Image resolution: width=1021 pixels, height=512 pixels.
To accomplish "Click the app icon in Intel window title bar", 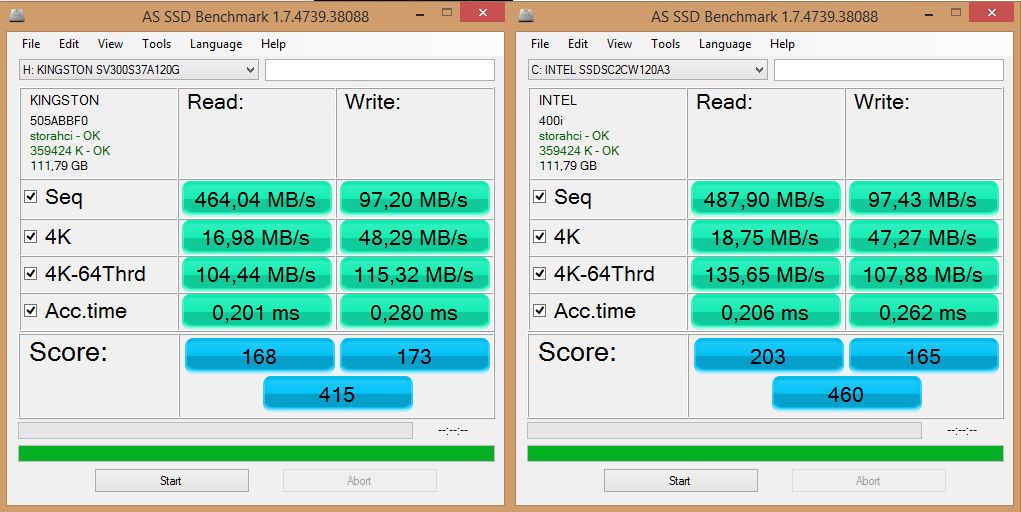I will coord(526,15).
